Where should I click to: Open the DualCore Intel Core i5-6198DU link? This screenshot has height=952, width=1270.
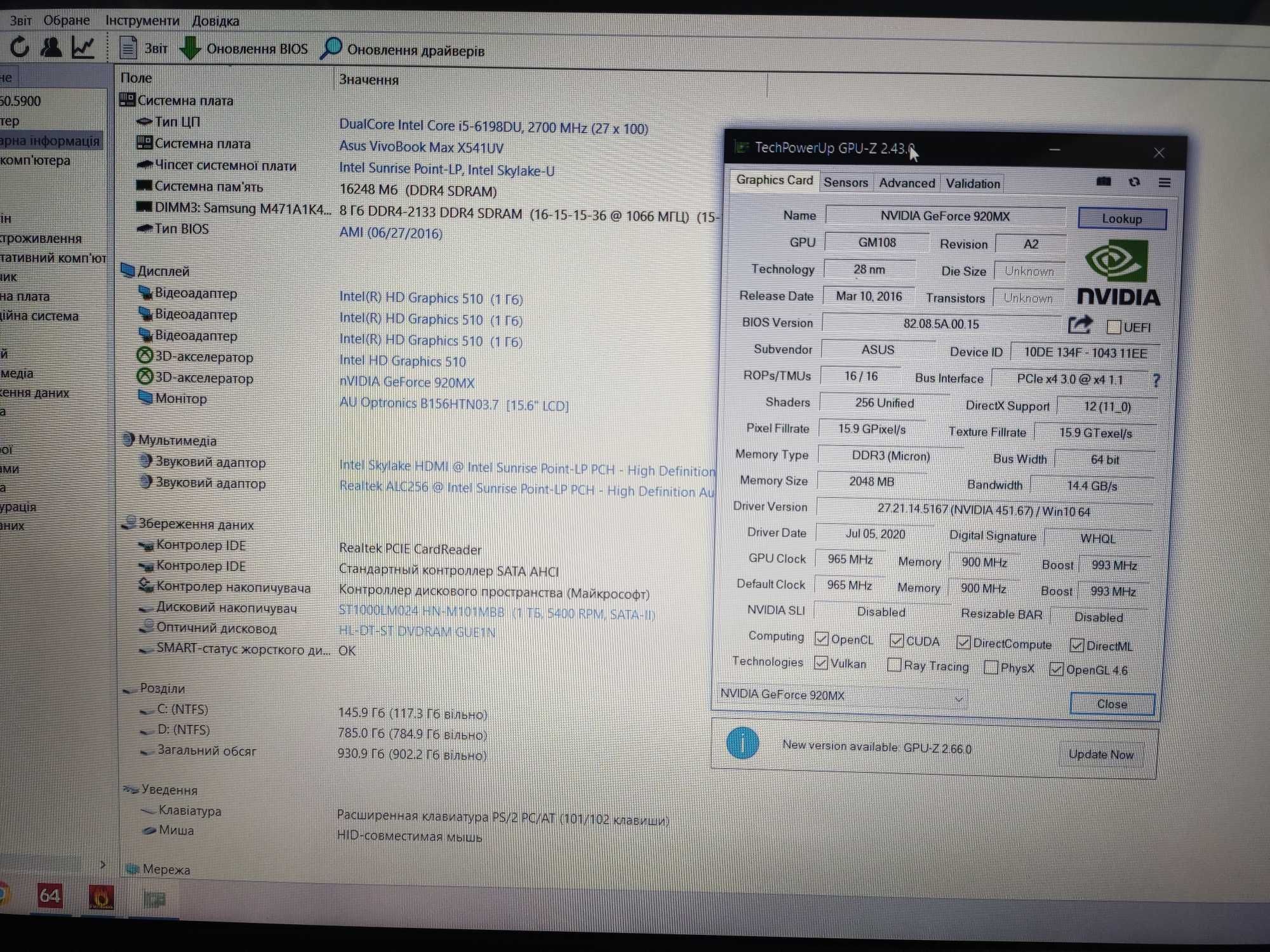tap(493, 127)
